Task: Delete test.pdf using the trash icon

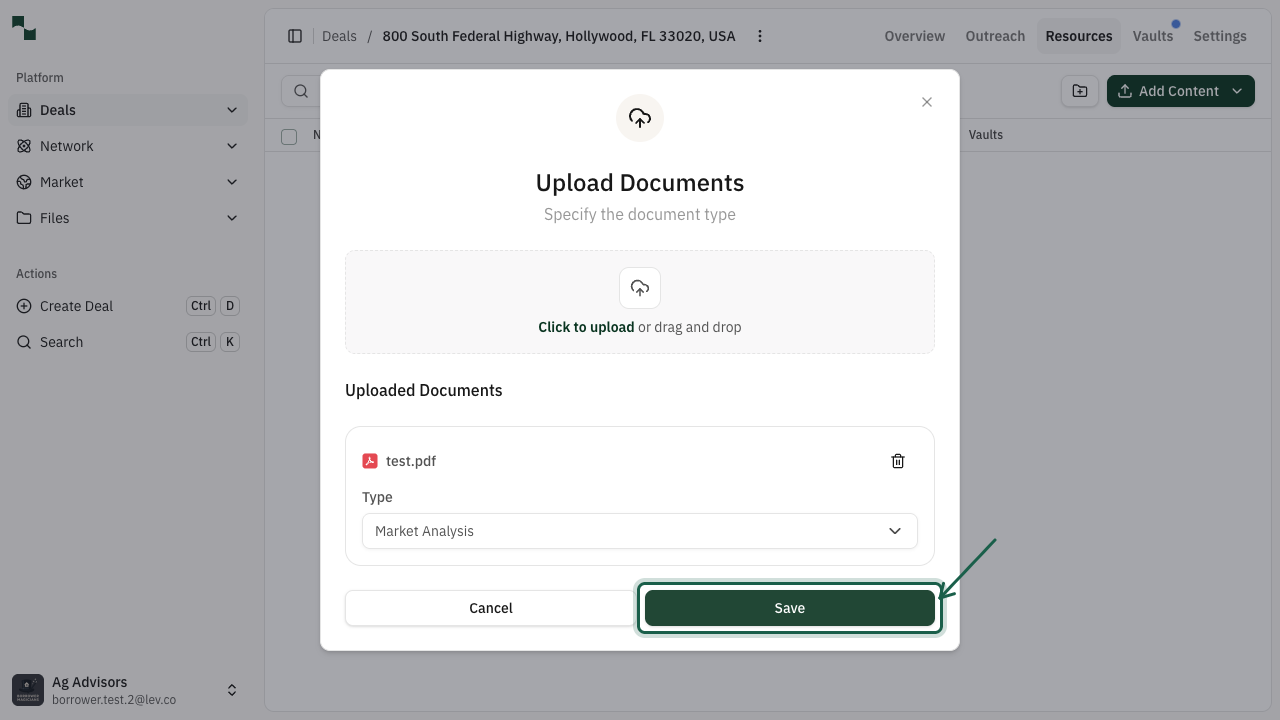Action: (x=897, y=461)
